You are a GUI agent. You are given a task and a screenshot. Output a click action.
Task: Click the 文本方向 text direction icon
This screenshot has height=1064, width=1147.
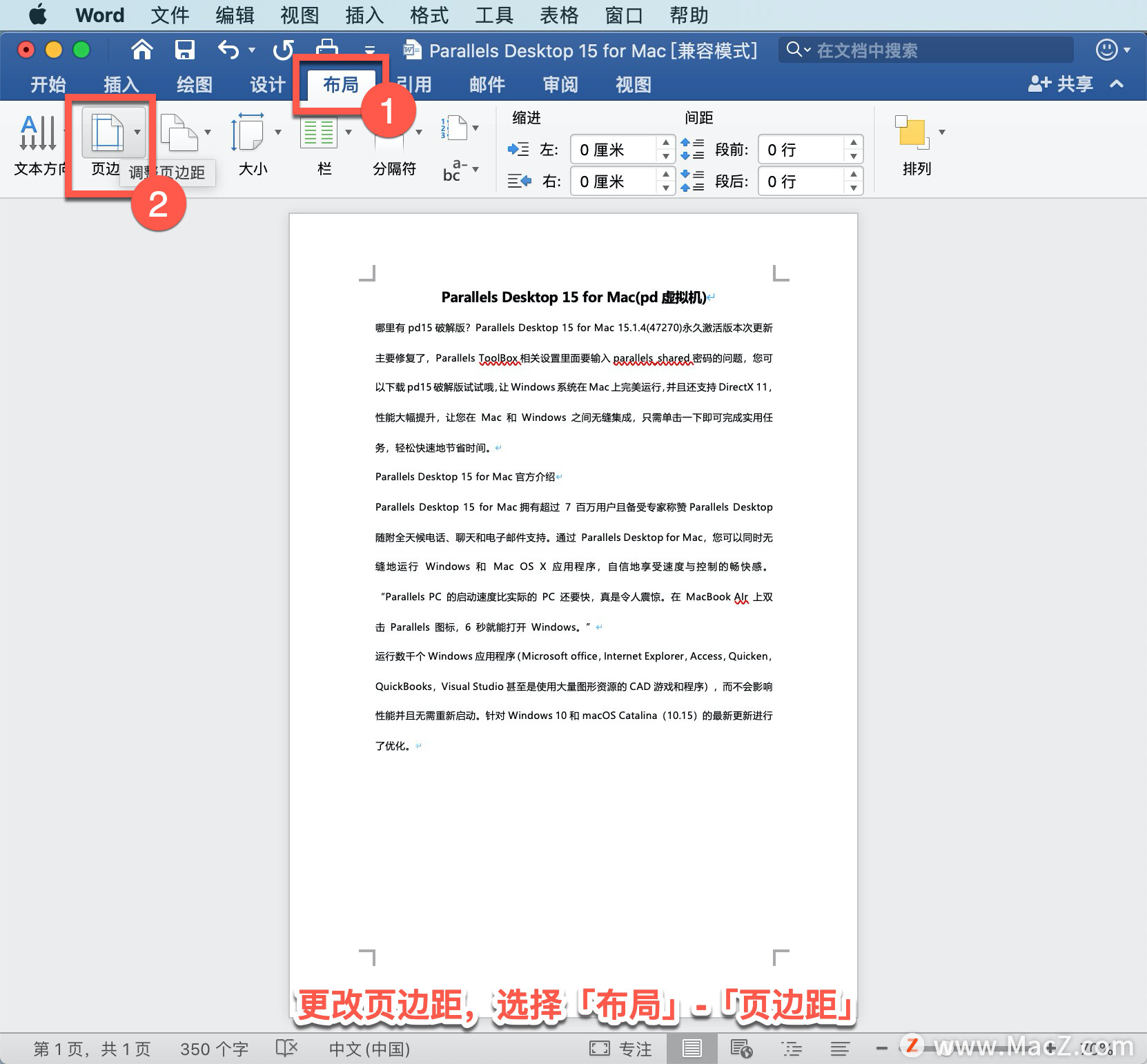38,132
